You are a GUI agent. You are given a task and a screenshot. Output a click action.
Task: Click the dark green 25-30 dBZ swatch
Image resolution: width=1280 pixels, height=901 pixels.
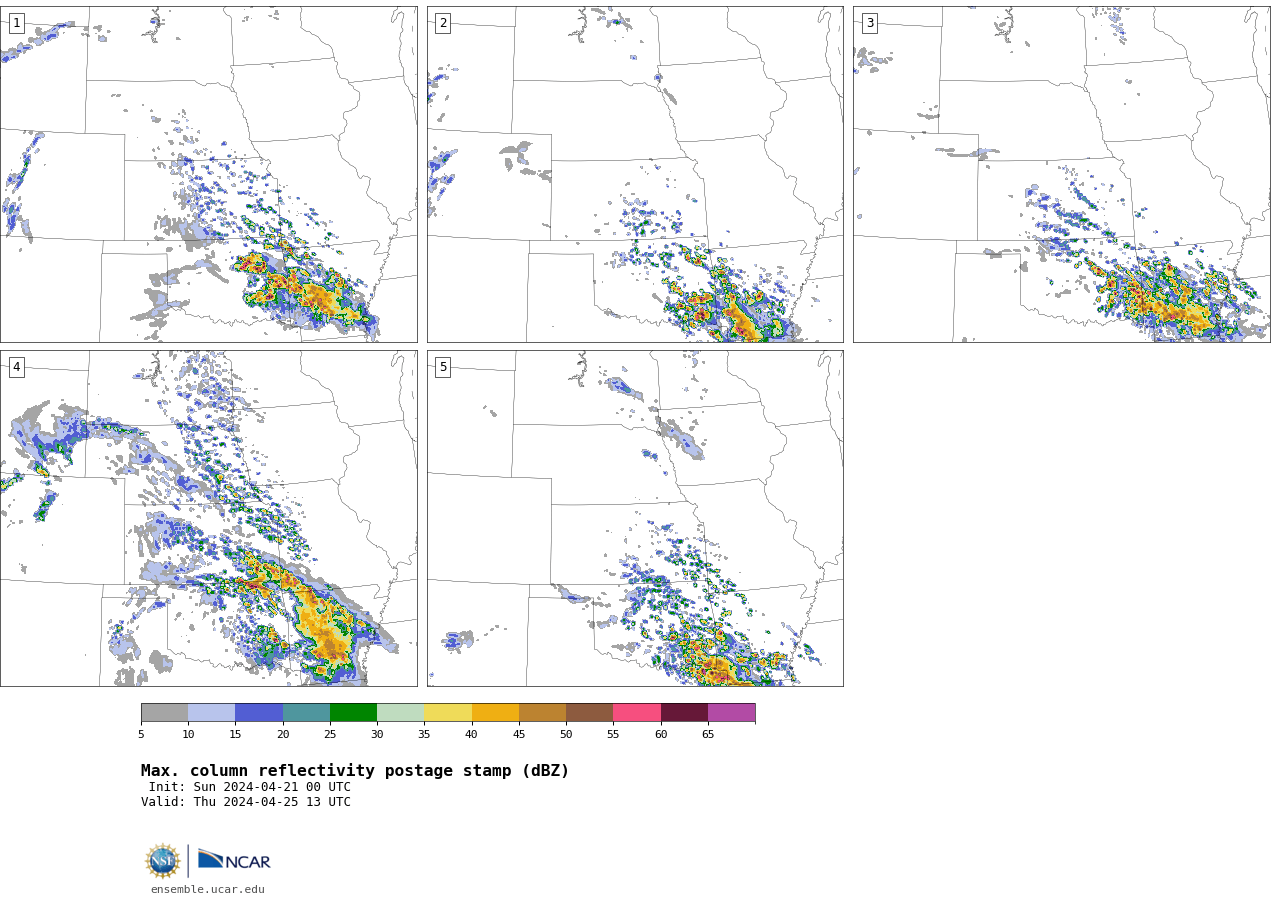click(x=353, y=713)
